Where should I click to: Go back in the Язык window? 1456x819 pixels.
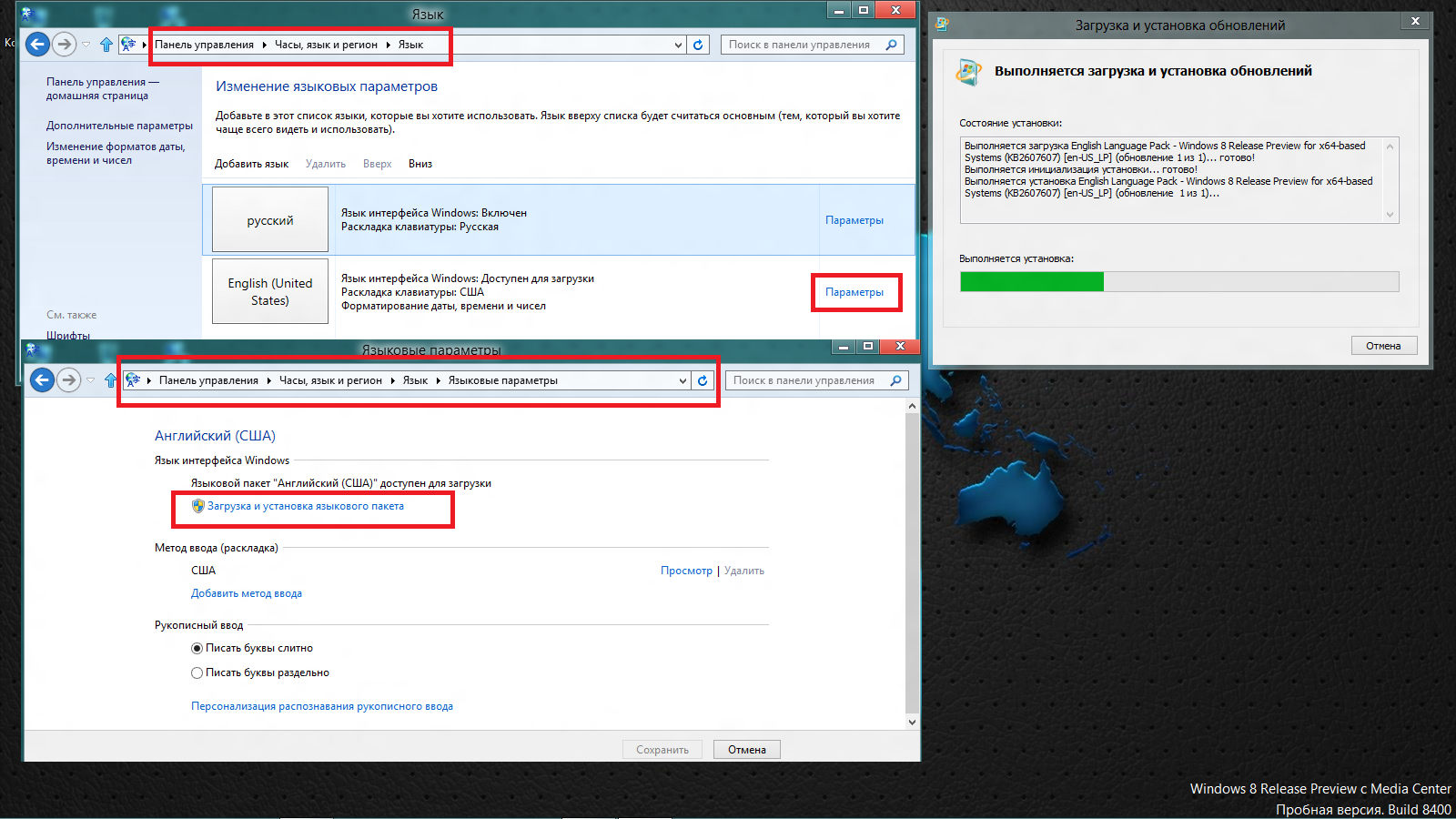37,44
